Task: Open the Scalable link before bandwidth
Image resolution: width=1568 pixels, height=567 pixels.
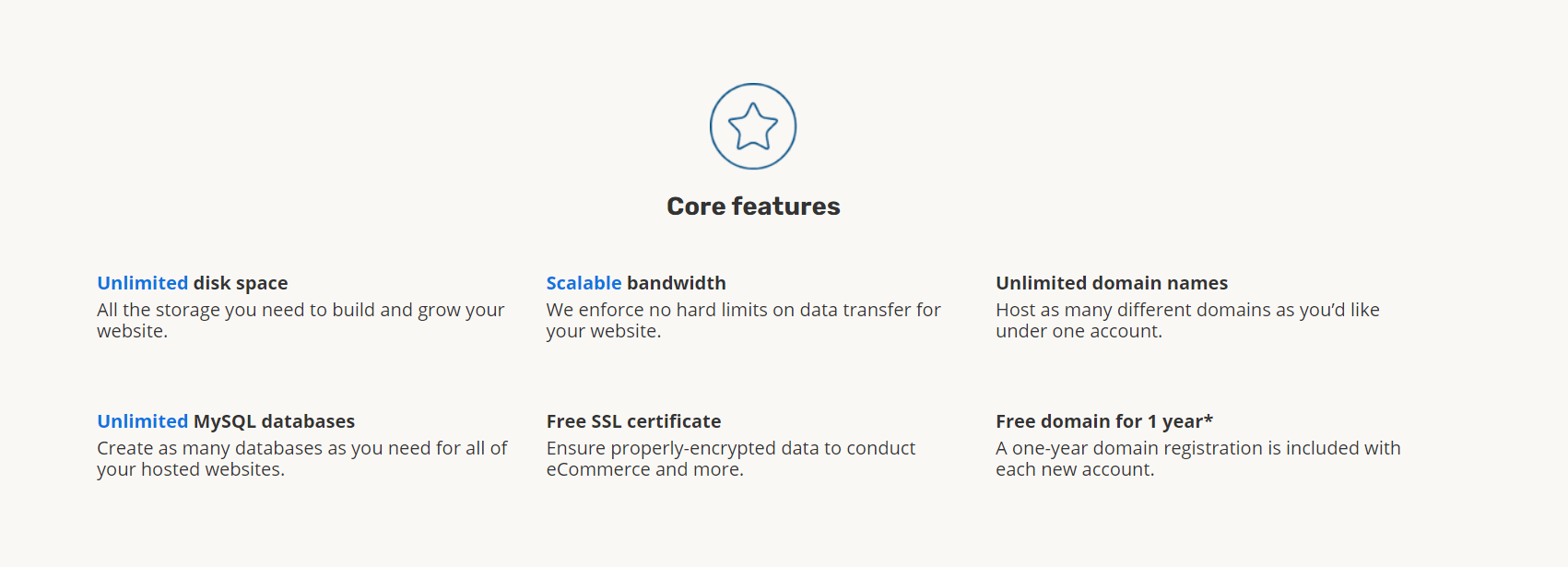Action: click(x=584, y=283)
